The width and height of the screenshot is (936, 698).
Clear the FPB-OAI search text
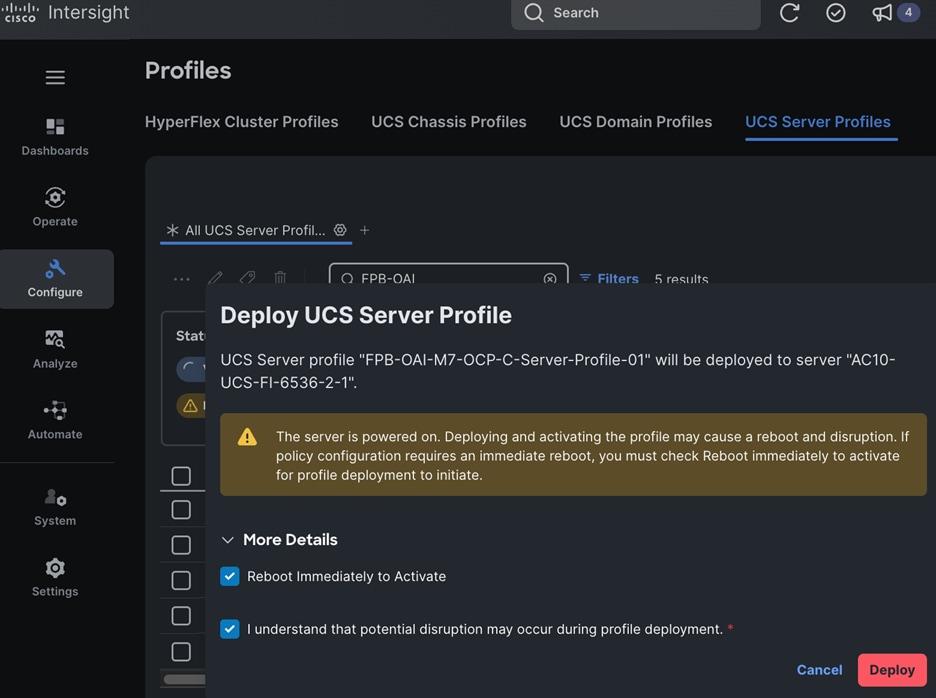click(550, 278)
